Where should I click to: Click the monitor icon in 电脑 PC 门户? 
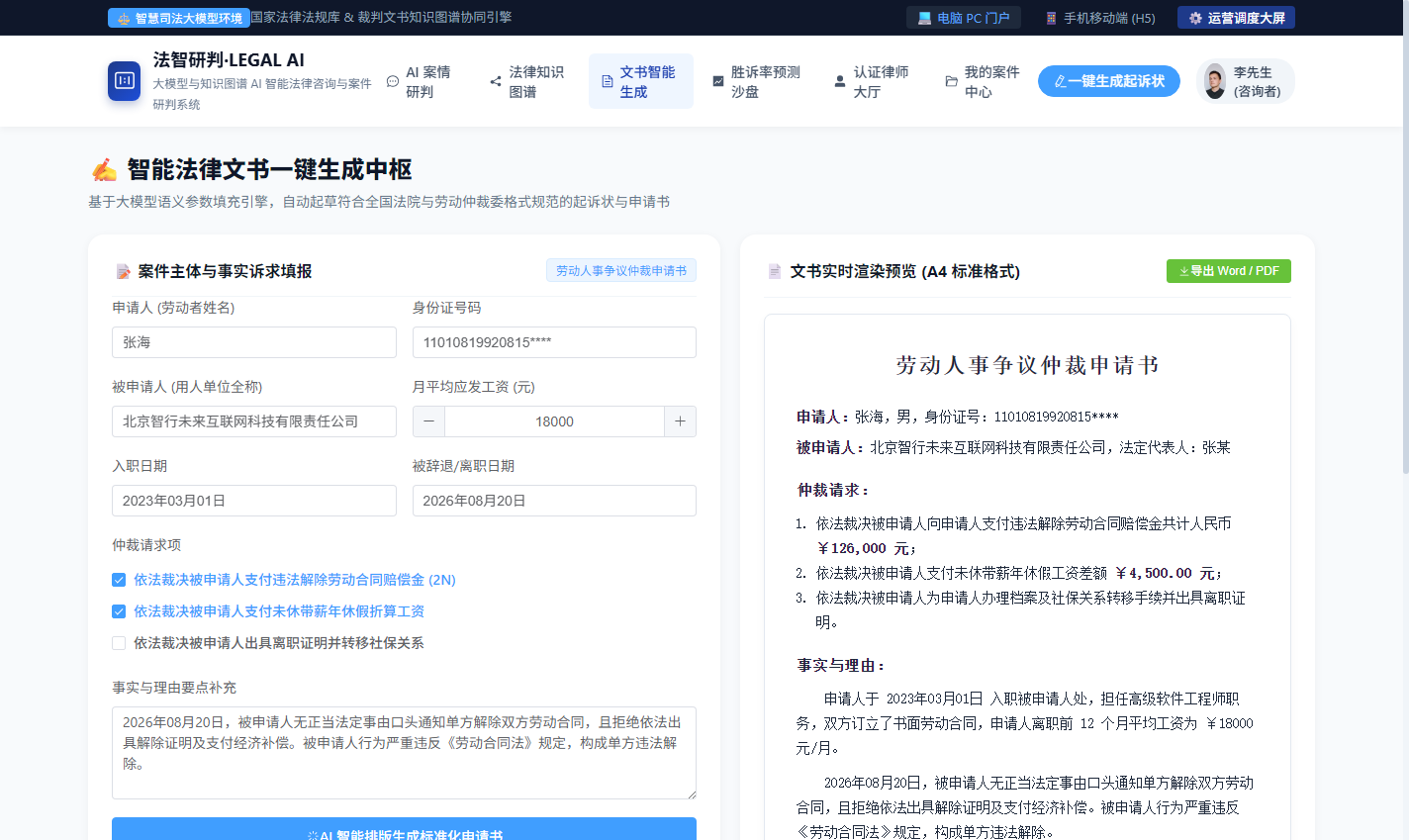tap(924, 18)
